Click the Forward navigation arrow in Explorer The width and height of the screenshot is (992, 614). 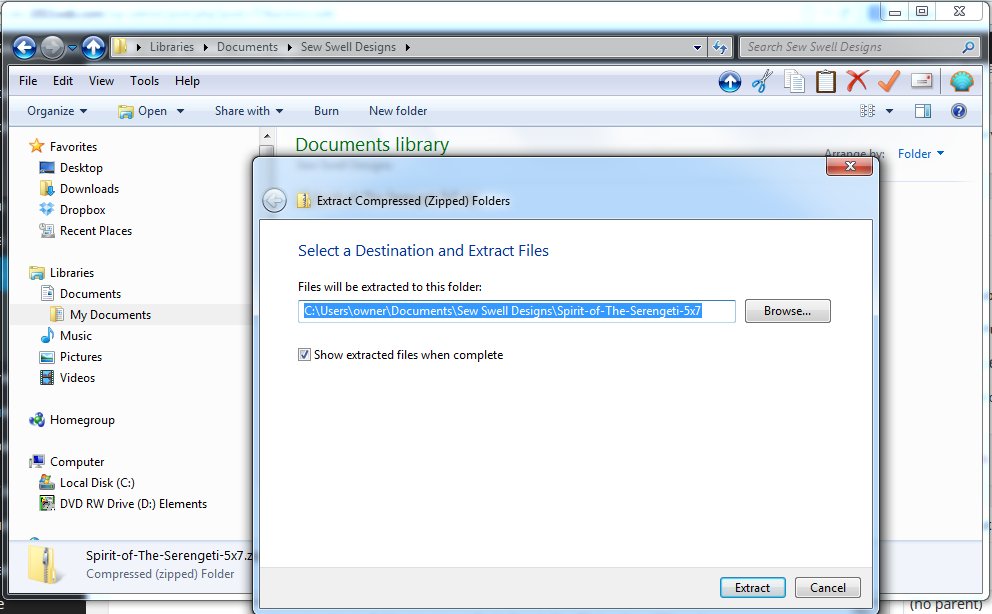click(53, 47)
